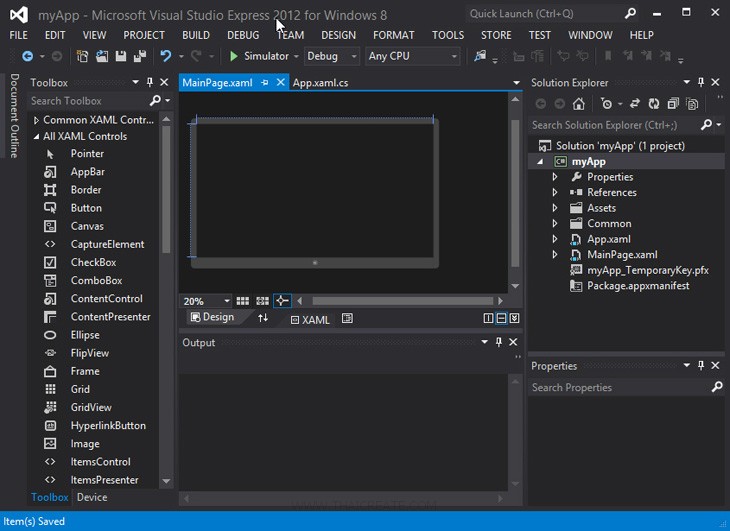This screenshot has width=730, height=531.
Task: Click Show All Files in Solution Explorer
Action: coord(692,104)
